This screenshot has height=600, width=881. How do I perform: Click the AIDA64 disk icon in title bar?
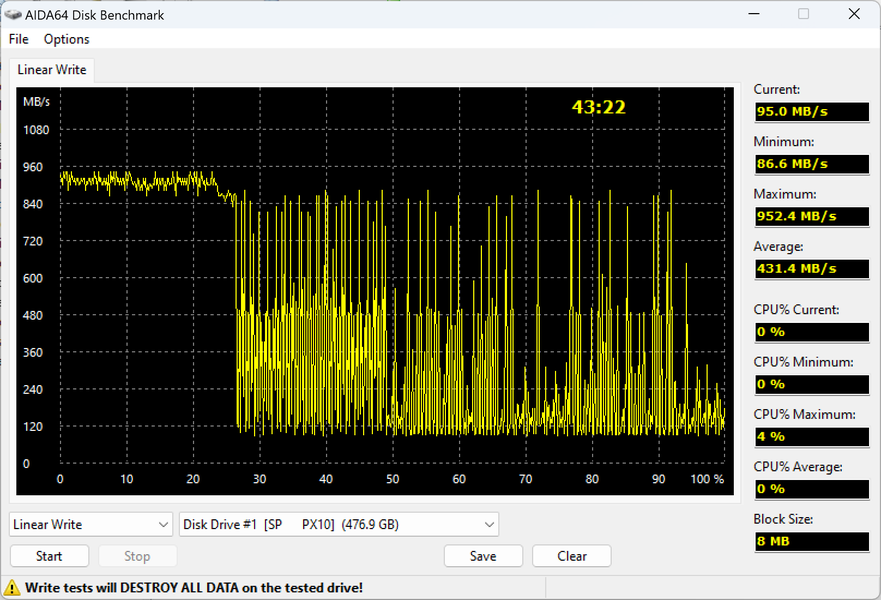coord(12,14)
